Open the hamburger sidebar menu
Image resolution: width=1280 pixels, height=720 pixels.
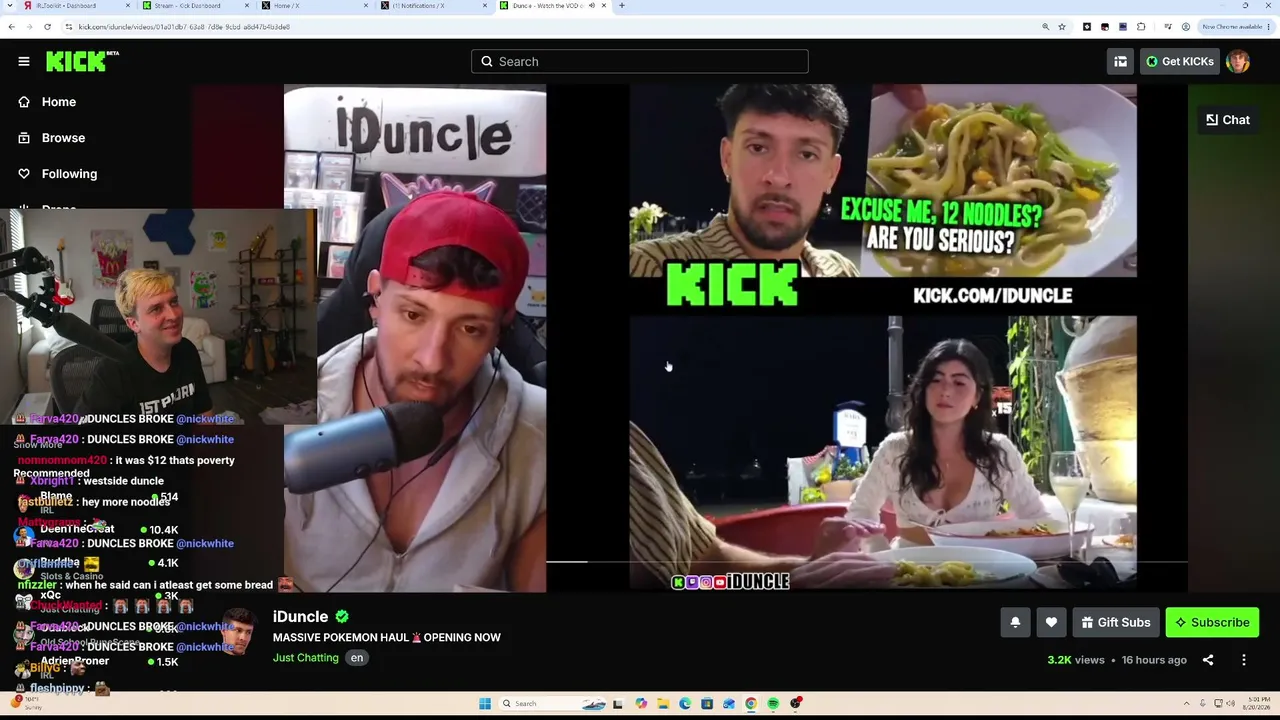pos(24,61)
